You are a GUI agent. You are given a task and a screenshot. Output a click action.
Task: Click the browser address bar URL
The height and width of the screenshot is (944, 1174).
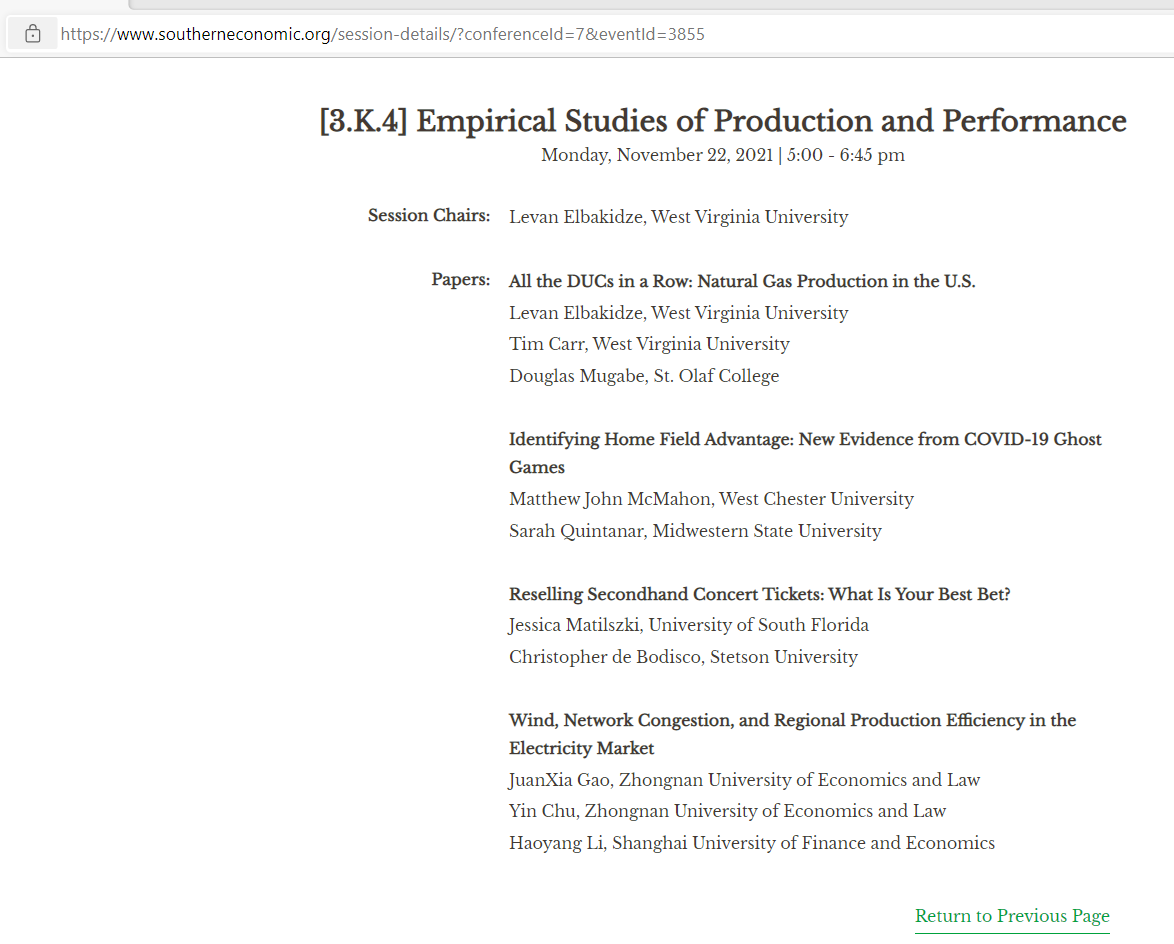pos(382,34)
